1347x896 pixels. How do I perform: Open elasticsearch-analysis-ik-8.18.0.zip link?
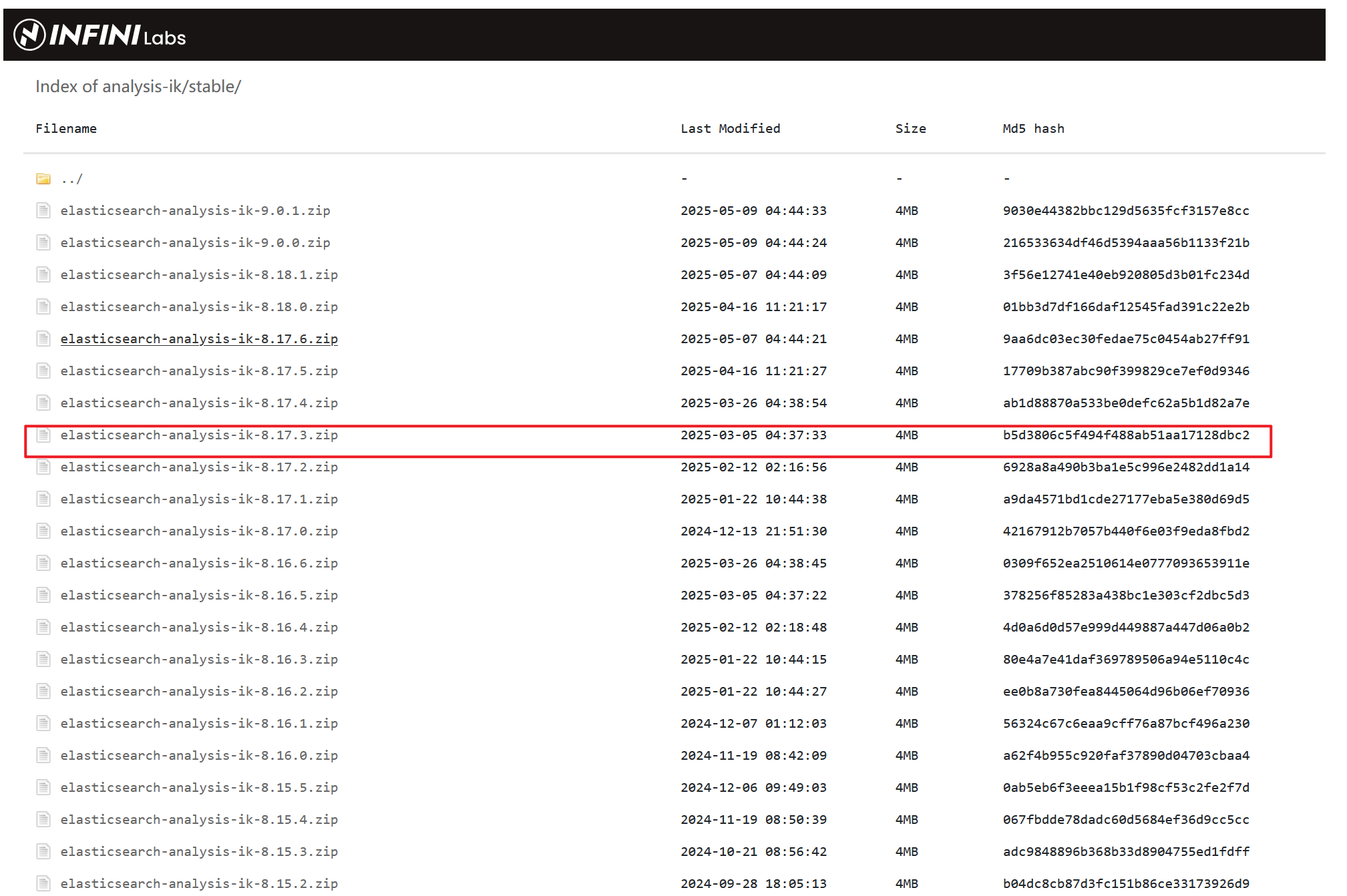click(199, 307)
